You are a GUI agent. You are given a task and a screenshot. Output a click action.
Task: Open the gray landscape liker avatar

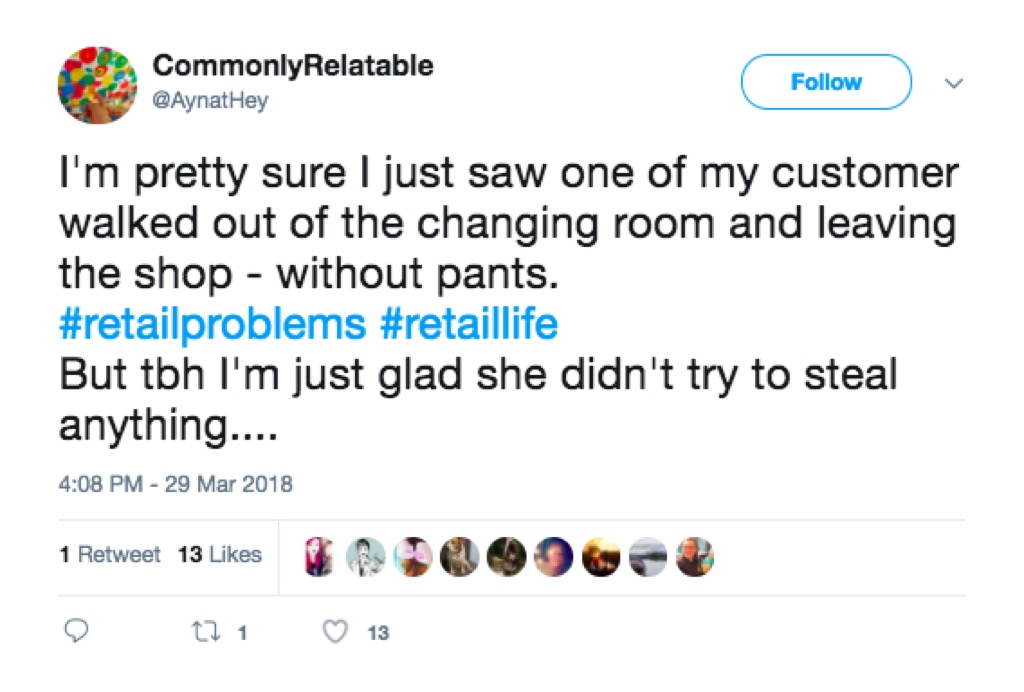(647, 557)
